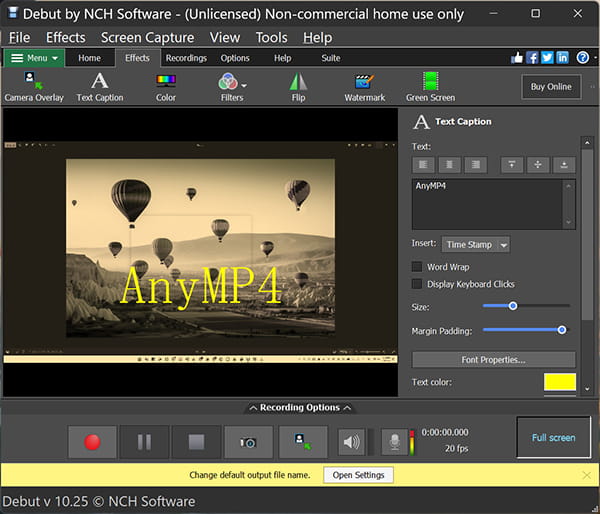Open the green Menu dropdown
Screen dimensions: 600x514
click(34, 58)
